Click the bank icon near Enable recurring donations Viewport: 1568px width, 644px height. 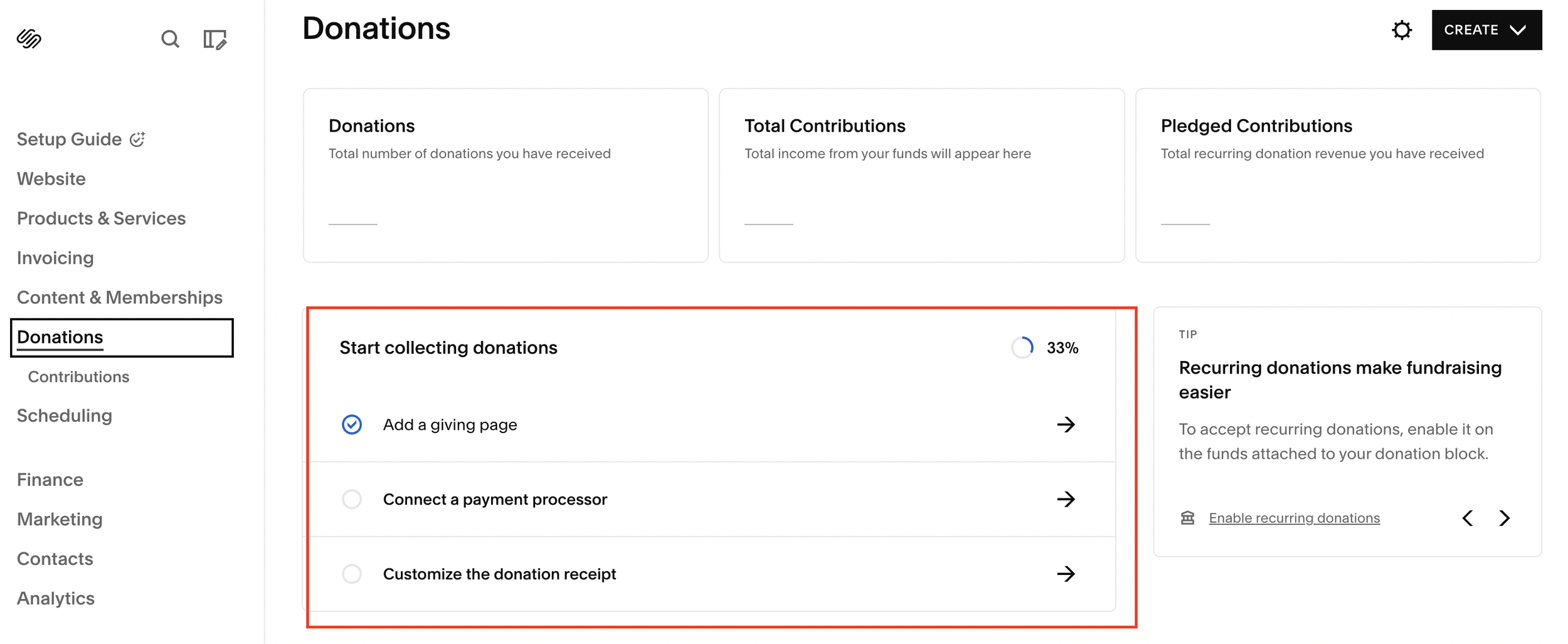click(1187, 518)
